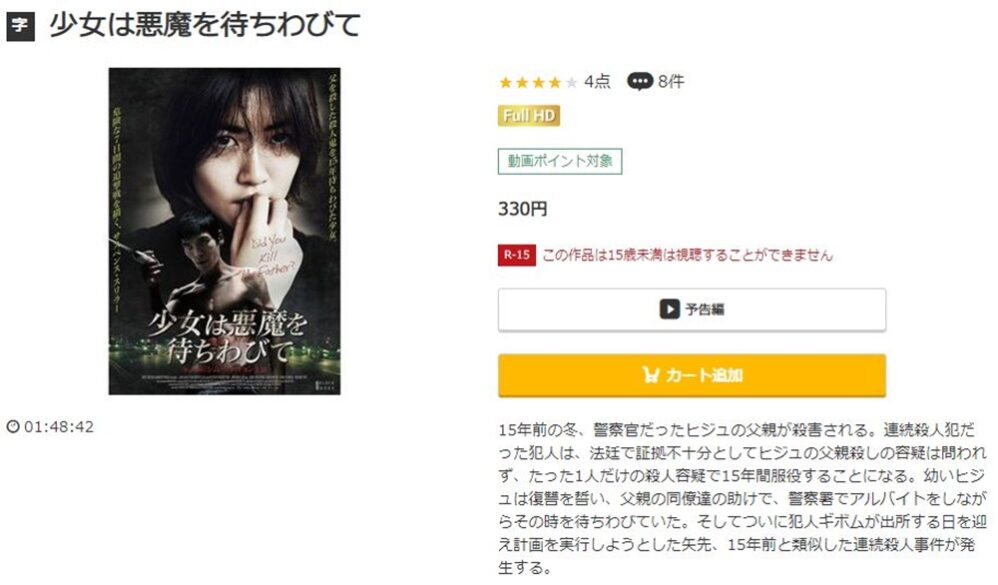Click the 動画ポイント対象 tag
Image resolution: width=998 pixels, height=585 pixels.
[560, 161]
